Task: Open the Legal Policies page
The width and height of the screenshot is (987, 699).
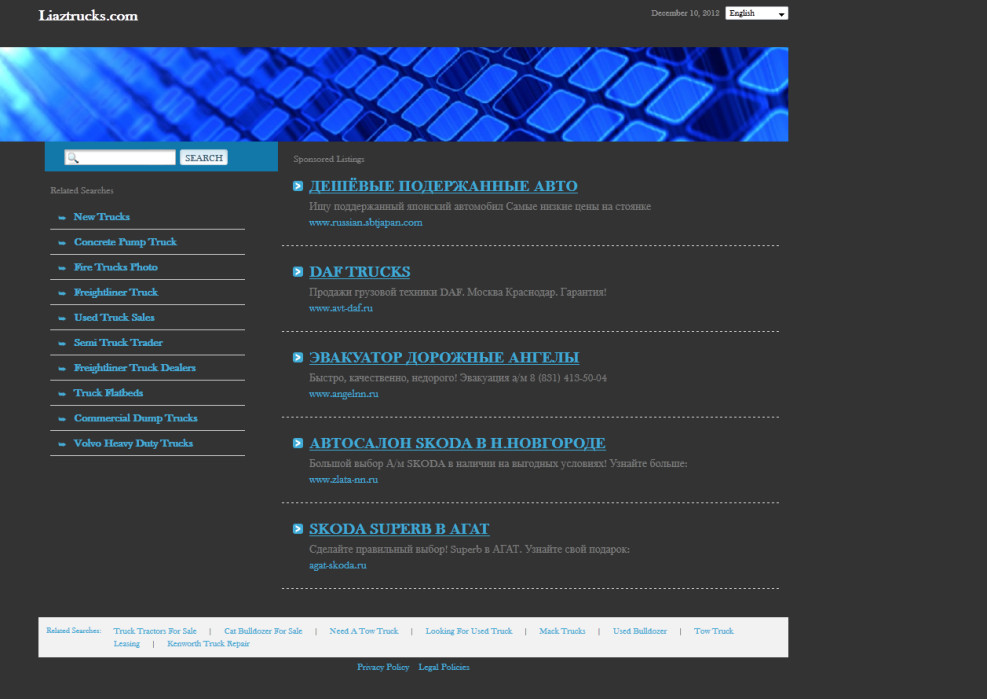Action: click(443, 667)
